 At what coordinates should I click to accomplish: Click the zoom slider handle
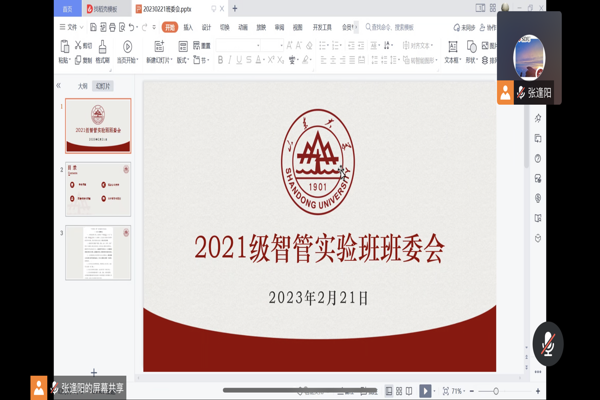coord(496,391)
